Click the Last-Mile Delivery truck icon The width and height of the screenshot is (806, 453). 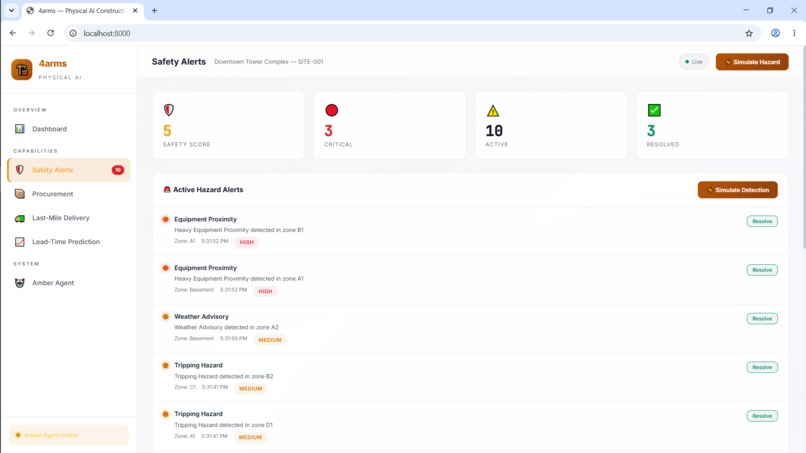[20, 218]
